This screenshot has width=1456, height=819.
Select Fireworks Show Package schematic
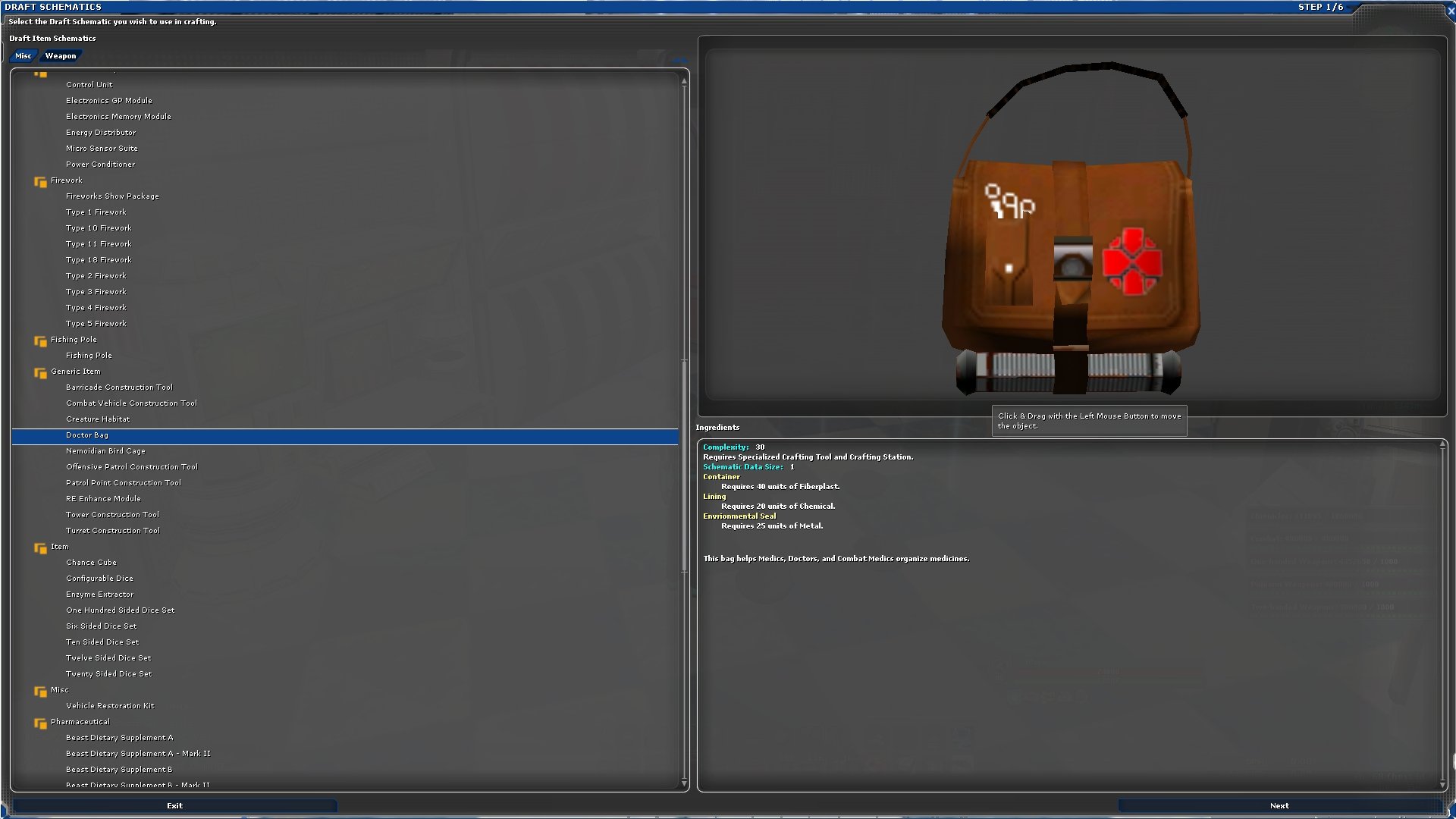112,196
